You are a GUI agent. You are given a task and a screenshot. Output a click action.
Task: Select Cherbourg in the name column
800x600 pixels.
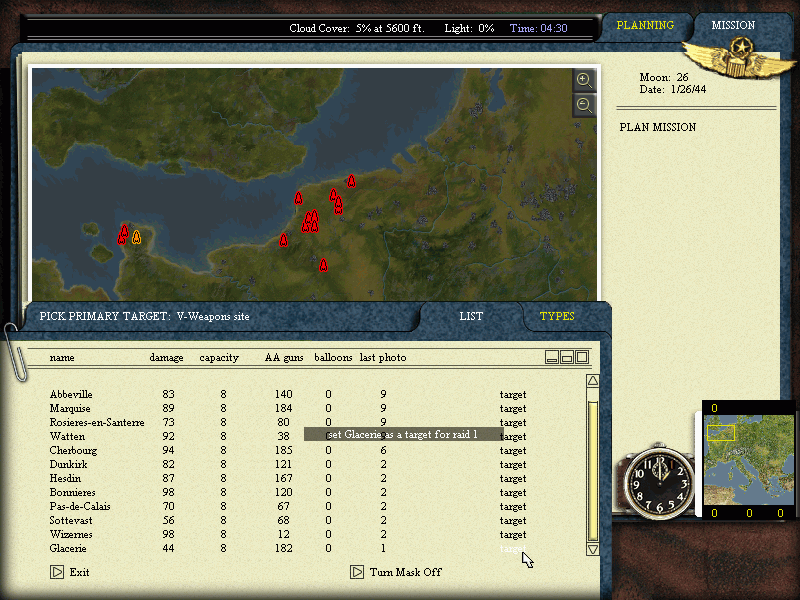[73, 451]
